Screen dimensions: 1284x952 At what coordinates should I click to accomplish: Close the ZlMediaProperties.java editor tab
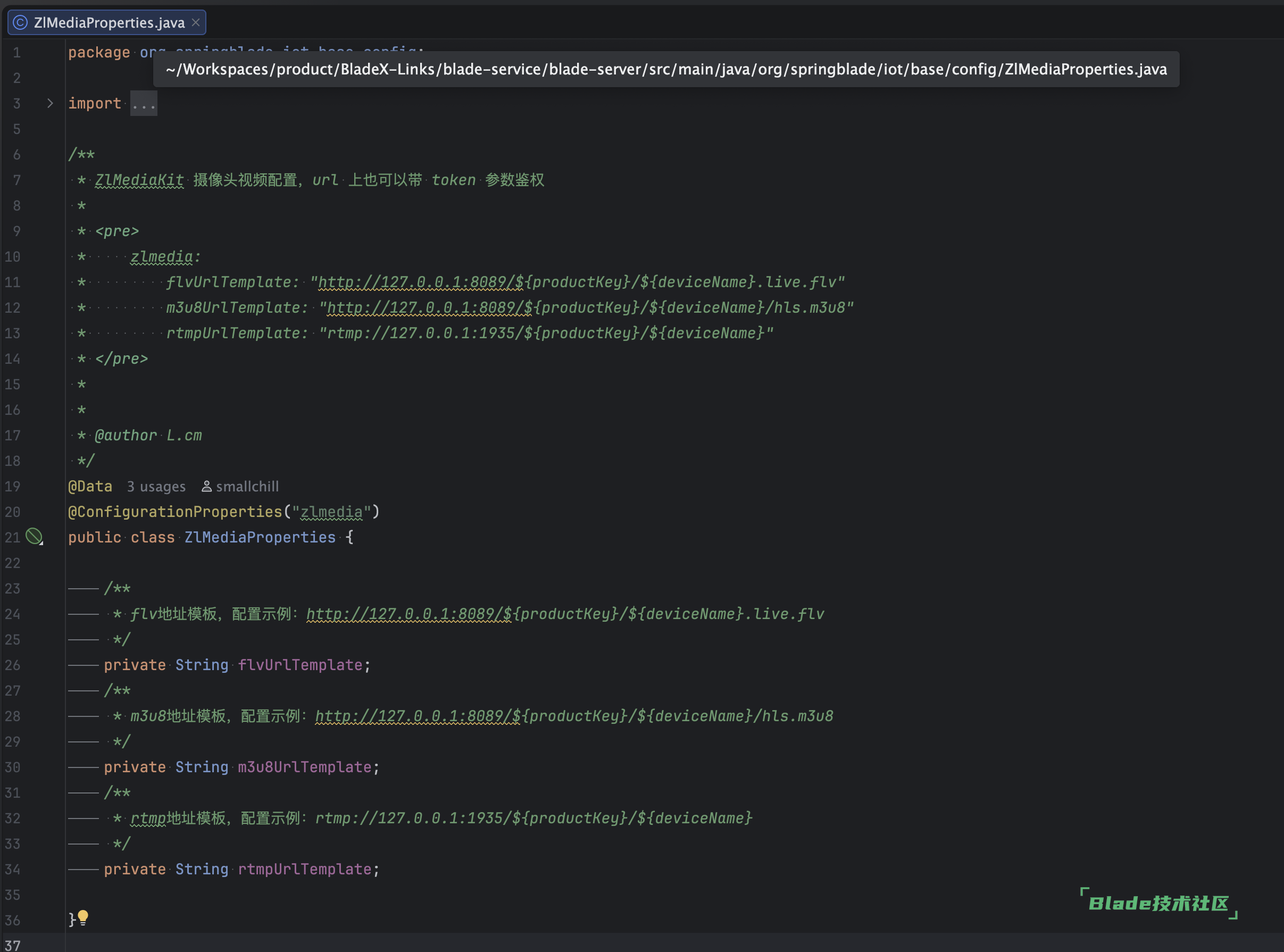[196, 22]
